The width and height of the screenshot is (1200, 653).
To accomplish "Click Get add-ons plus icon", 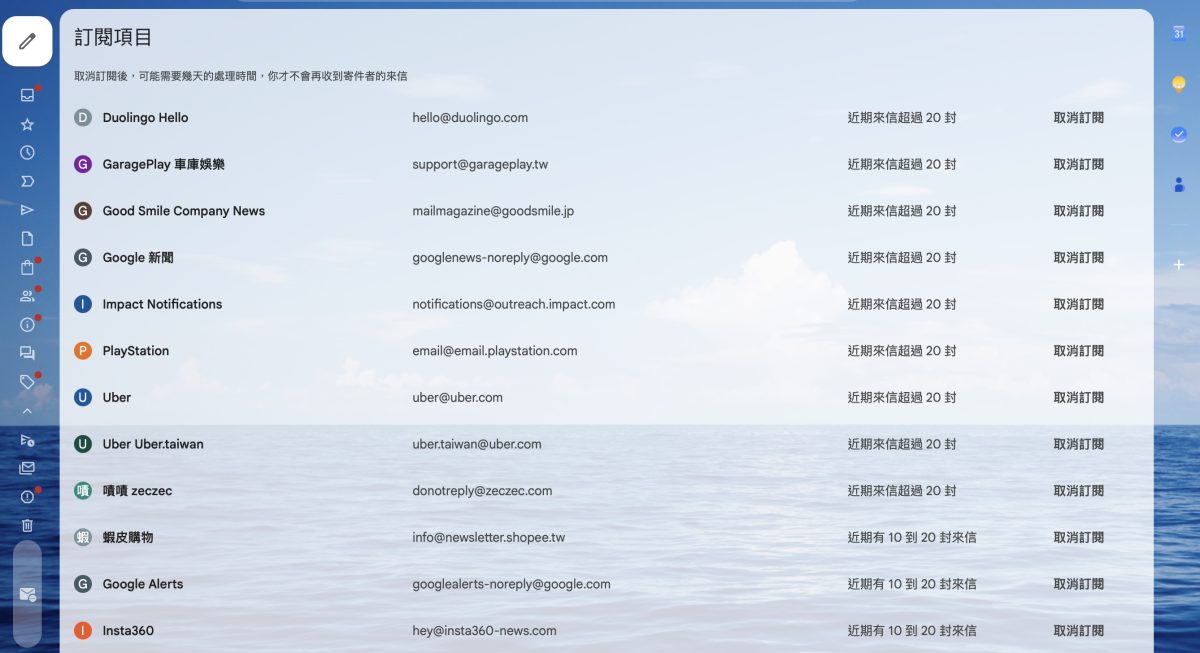I will 1179,264.
